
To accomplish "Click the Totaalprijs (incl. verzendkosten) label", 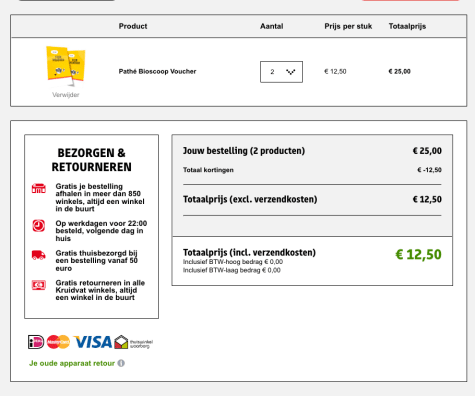I will click(x=249, y=252).
